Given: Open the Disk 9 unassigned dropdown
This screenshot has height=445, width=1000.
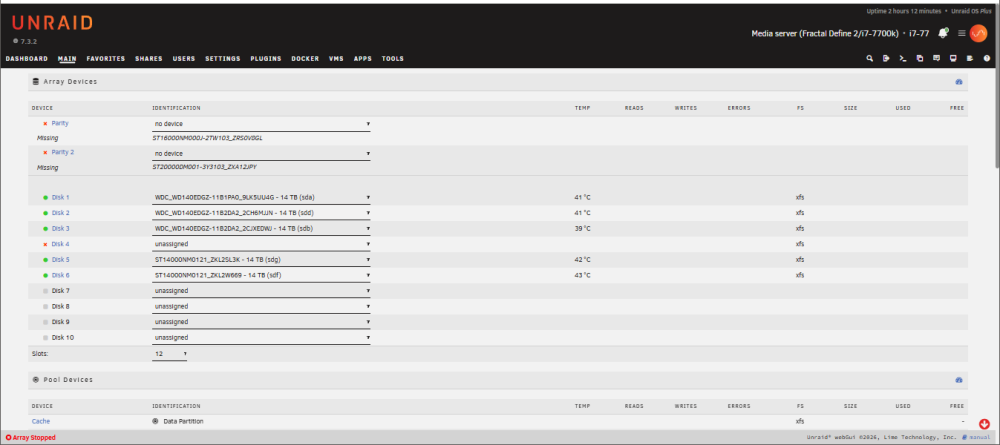Looking at the screenshot, I should [261, 322].
